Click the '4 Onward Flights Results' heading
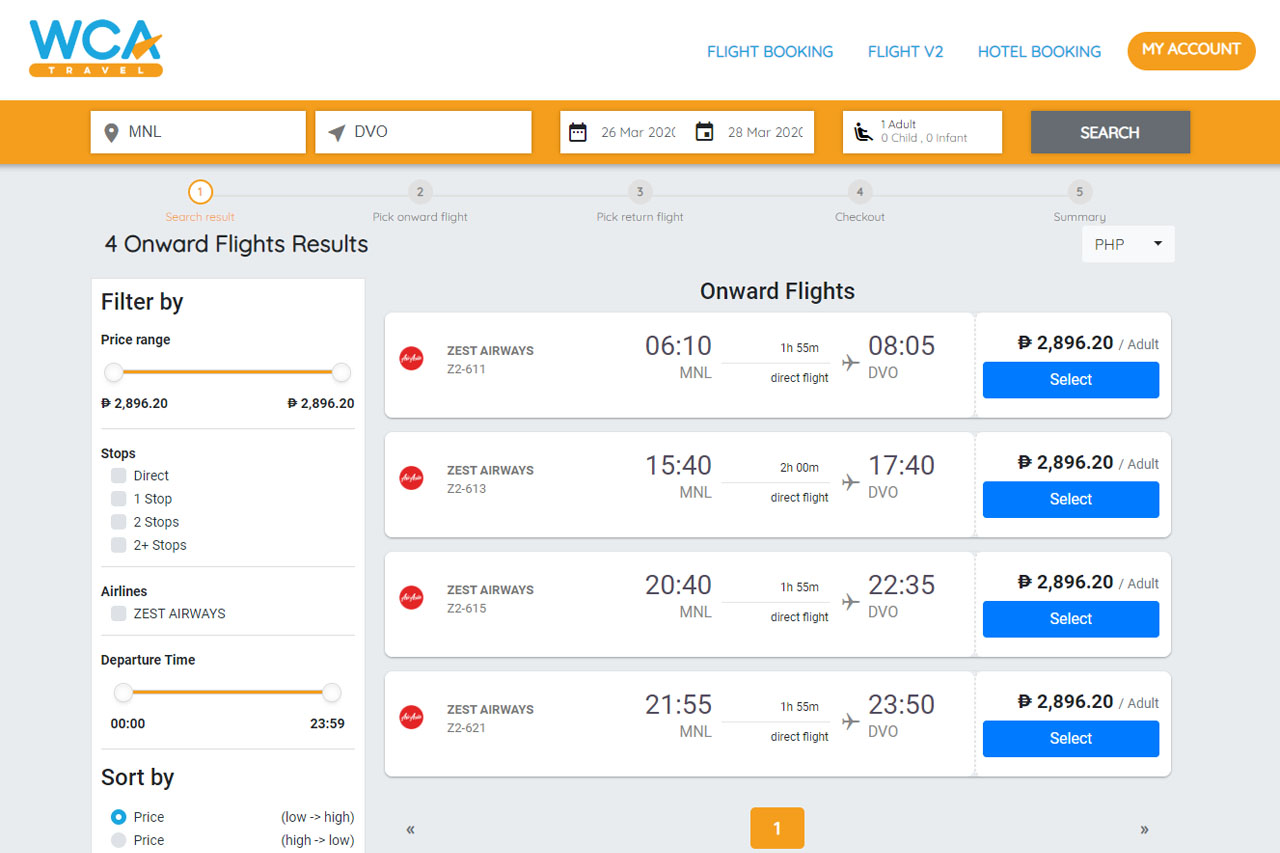This screenshot has height=853, width=1280. point(236,244)
